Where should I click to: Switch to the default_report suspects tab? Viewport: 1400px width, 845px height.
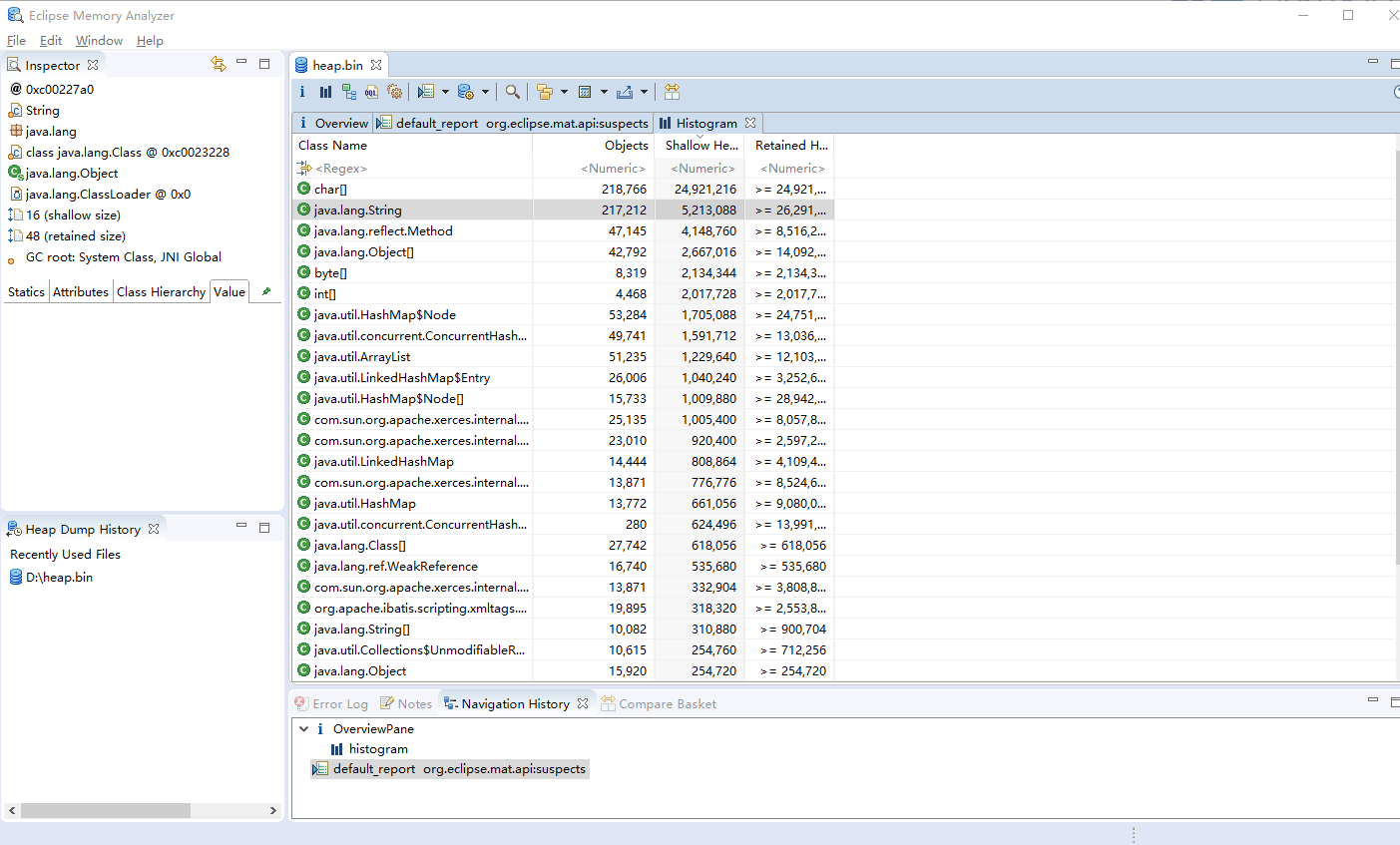coord(513,123)
